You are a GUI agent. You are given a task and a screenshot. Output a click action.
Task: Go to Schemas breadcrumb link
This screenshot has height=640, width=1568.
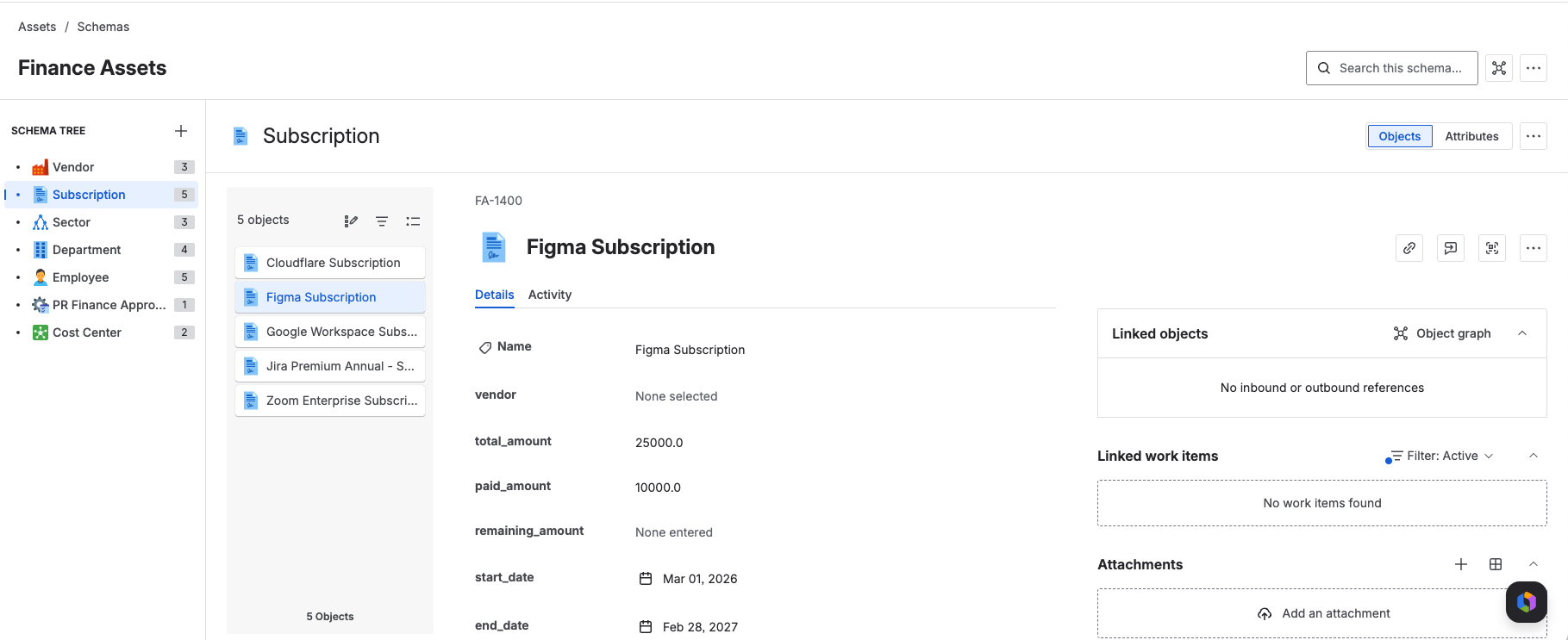[103, 27]
